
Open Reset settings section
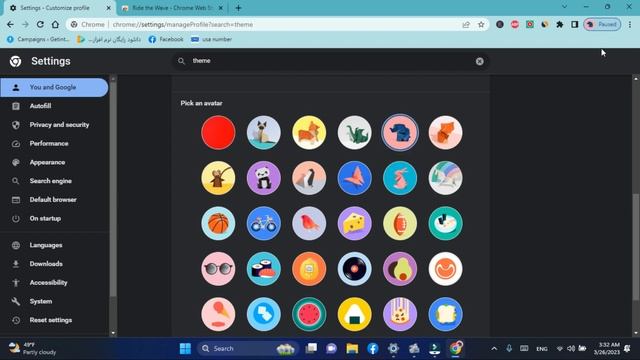click(54, 320)
